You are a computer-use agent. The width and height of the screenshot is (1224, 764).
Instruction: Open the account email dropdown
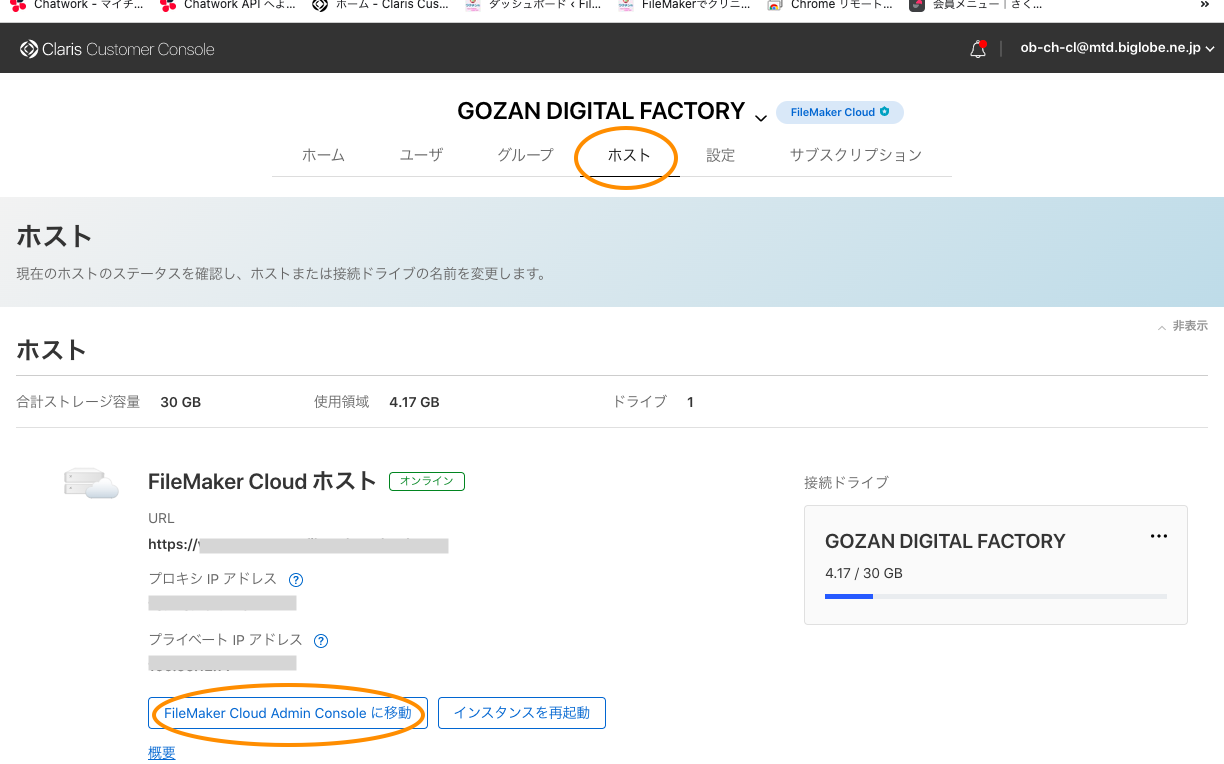tap(1117, 48)
